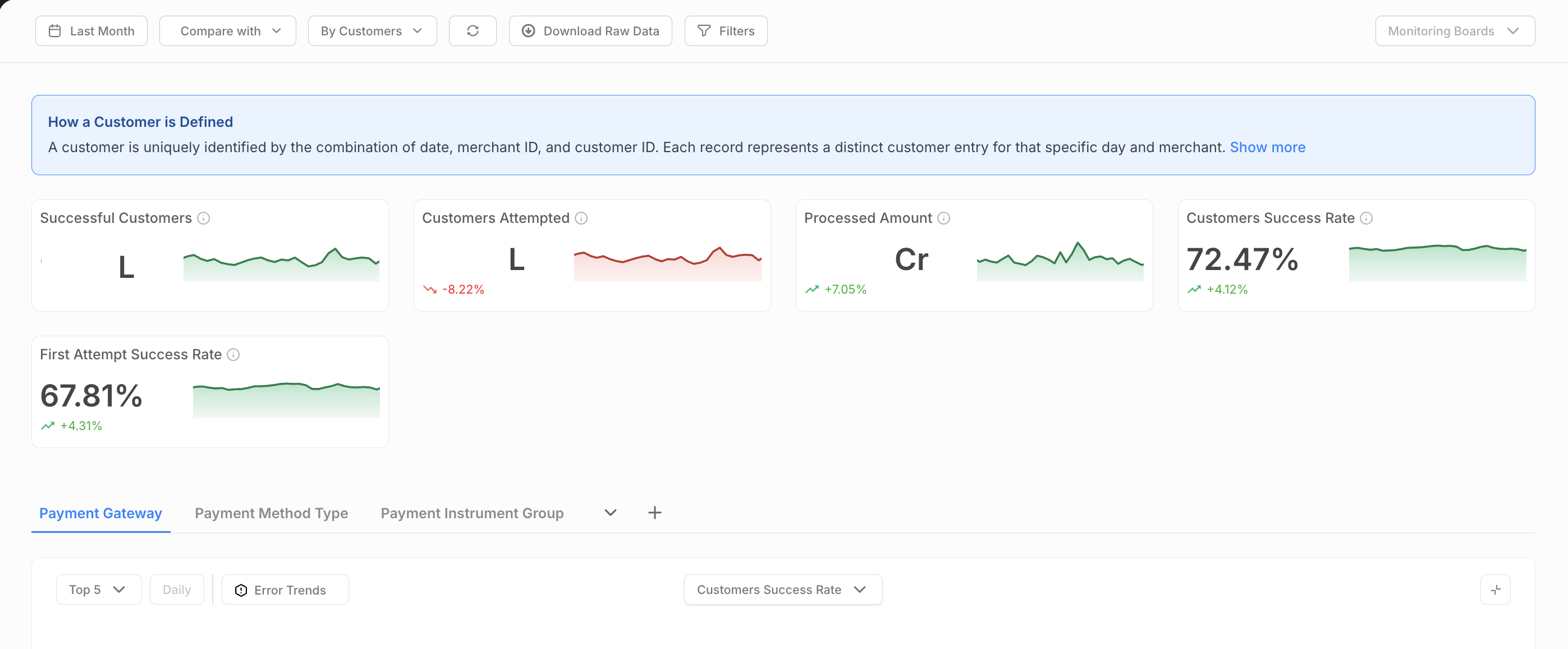Open the Monitoring Boards dropdown
This screenshot has height=649, width=1568.
(x=1454, y=31)
